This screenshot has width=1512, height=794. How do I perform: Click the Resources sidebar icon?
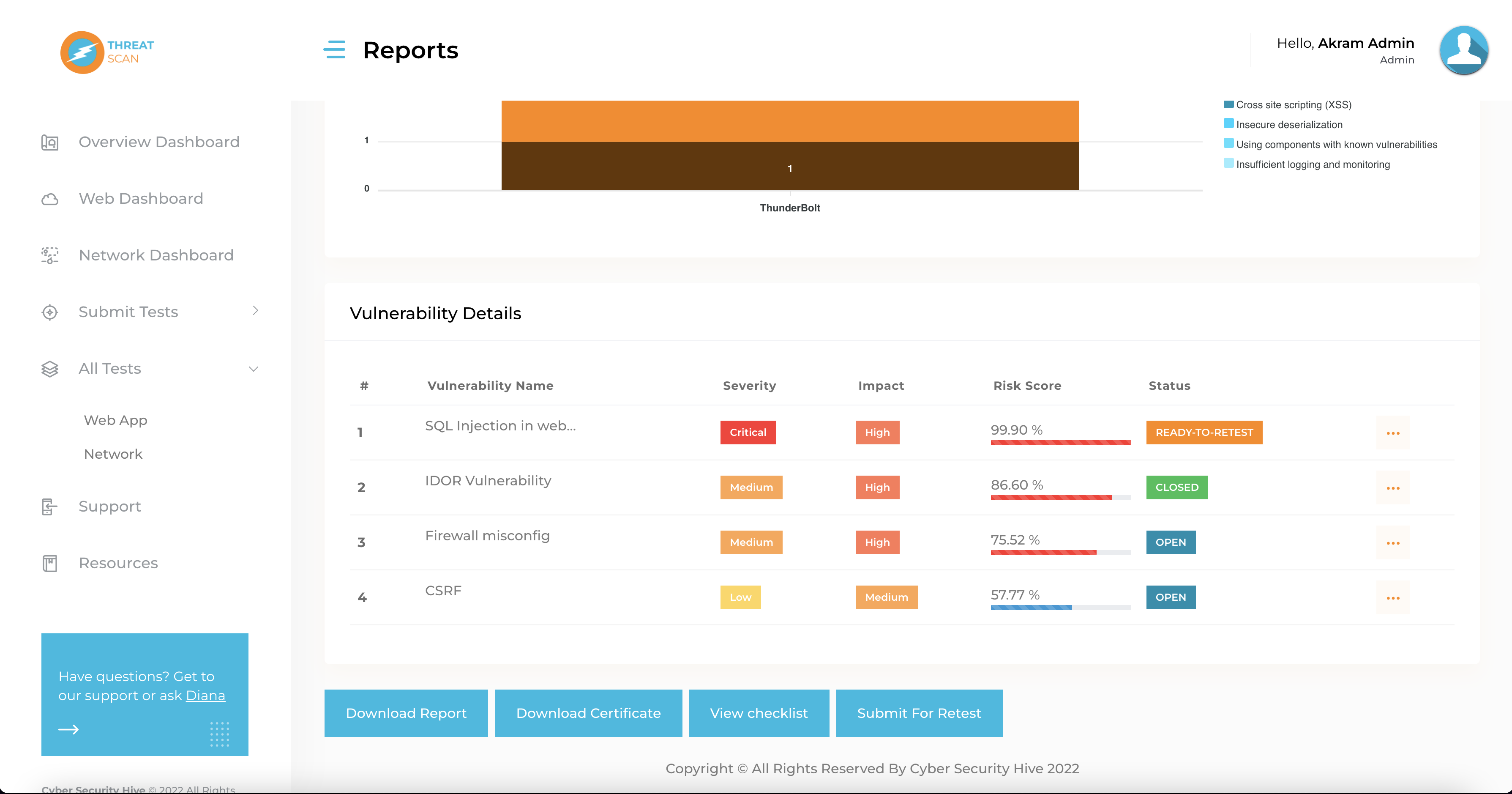[x=50, y=563]
